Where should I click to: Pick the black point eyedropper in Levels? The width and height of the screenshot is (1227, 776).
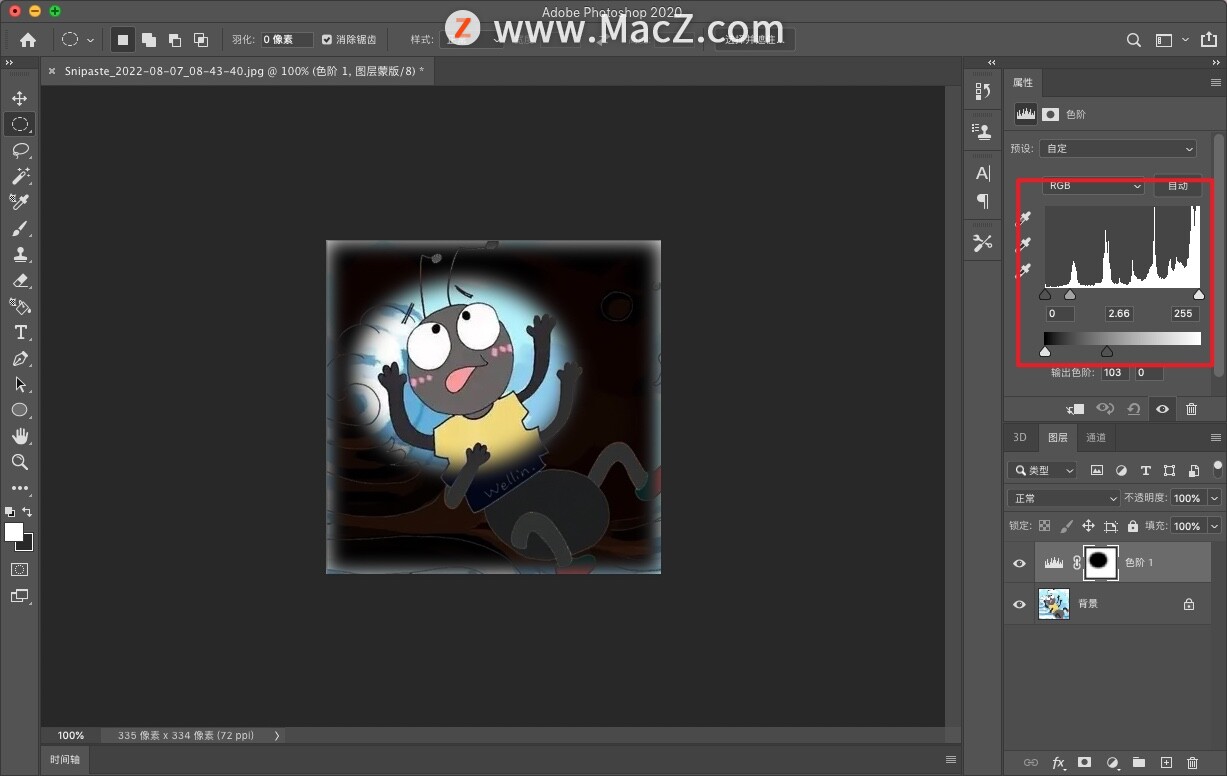coord(1024,218)
